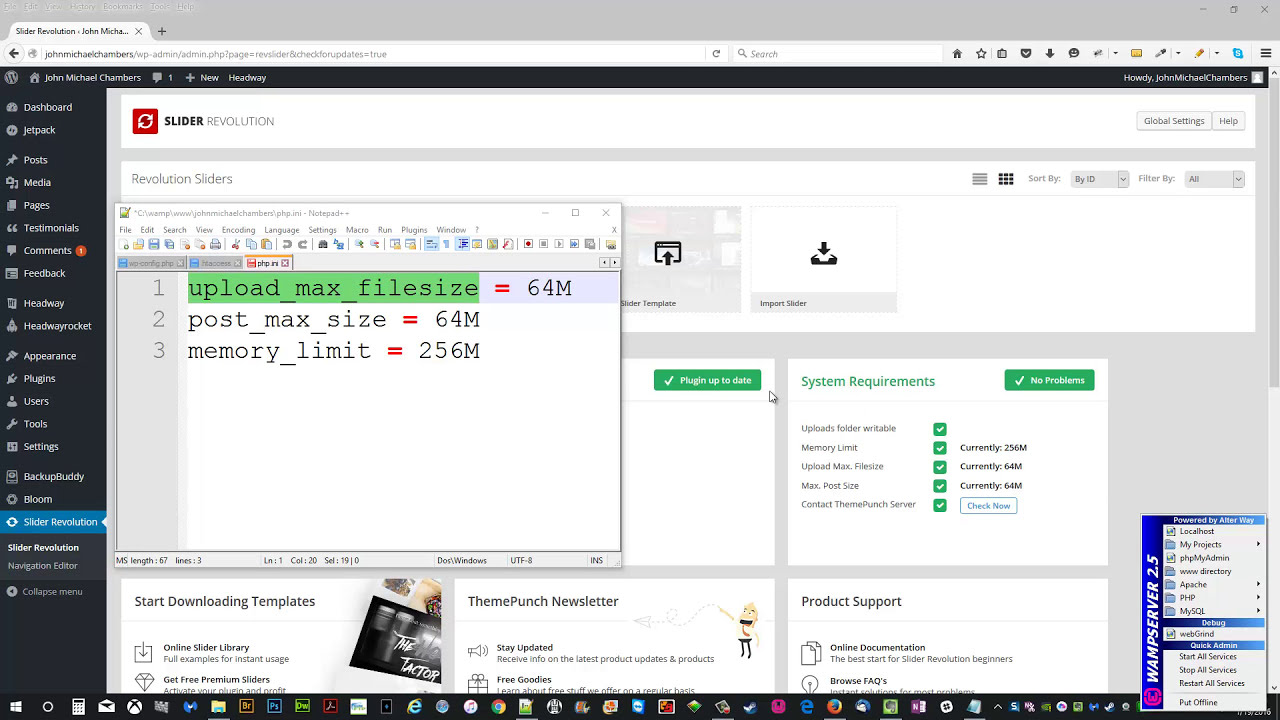Open pencil tool dropdown arrow in Firefox
Image resolution: width=1280 pixels, height=720 pixels.
click(x=1216, y=54)
